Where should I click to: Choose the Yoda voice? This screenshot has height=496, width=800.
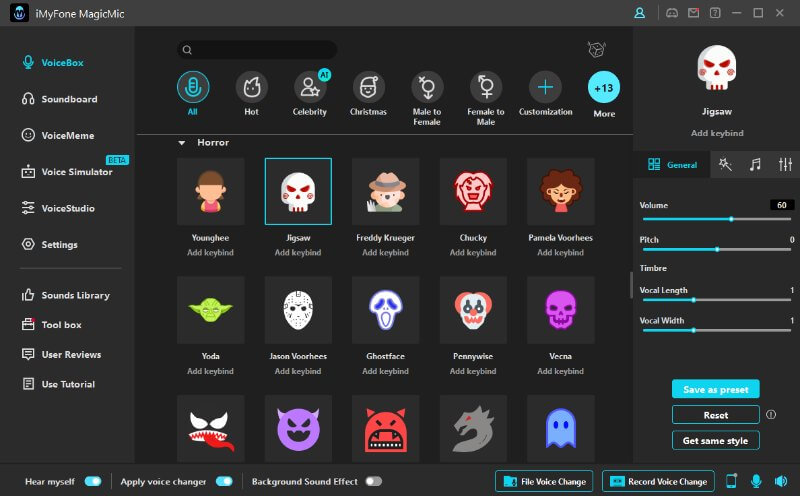[210, 310]
